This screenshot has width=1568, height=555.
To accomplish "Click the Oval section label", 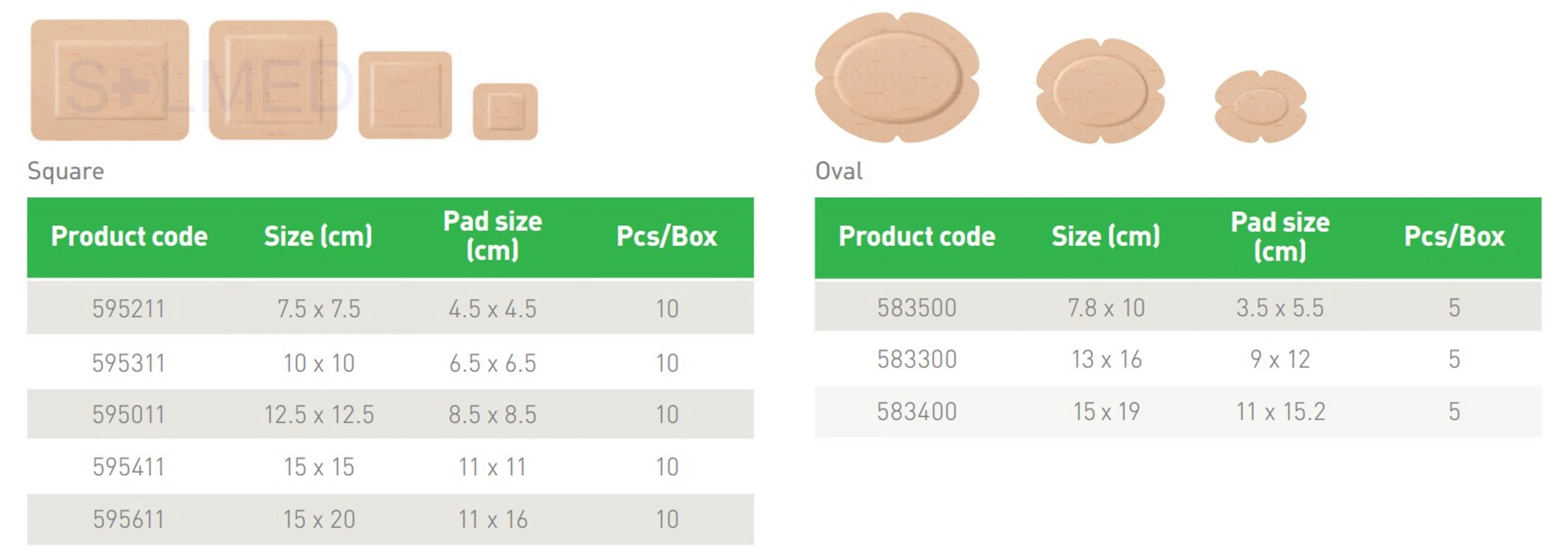I will (x=838, y=171).
